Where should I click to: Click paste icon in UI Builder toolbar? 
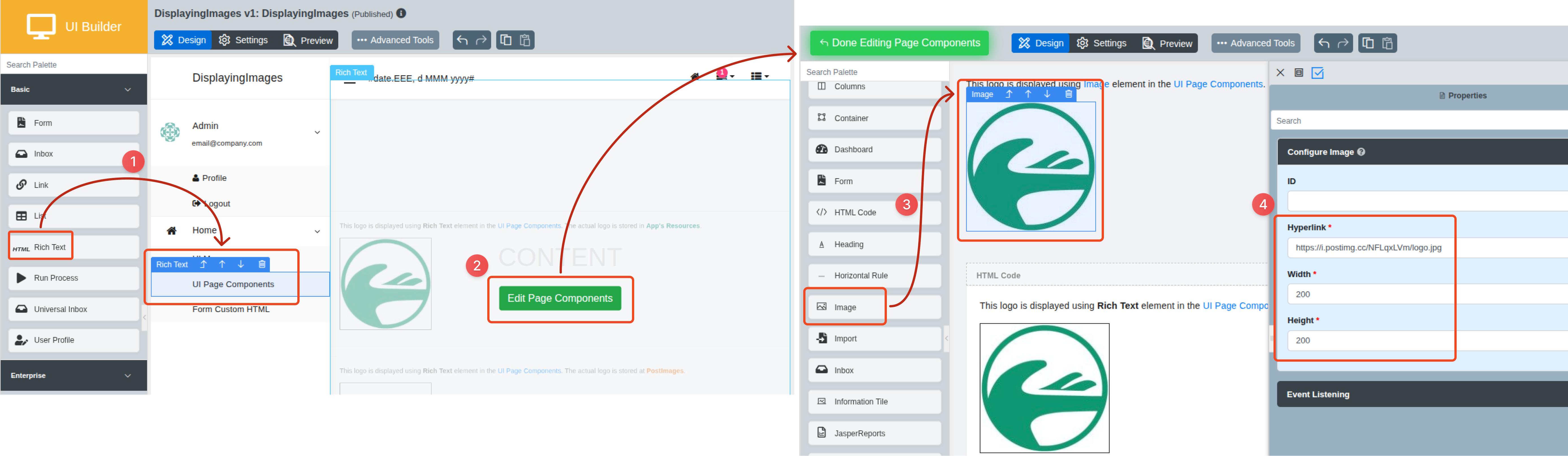pos(525,40)
